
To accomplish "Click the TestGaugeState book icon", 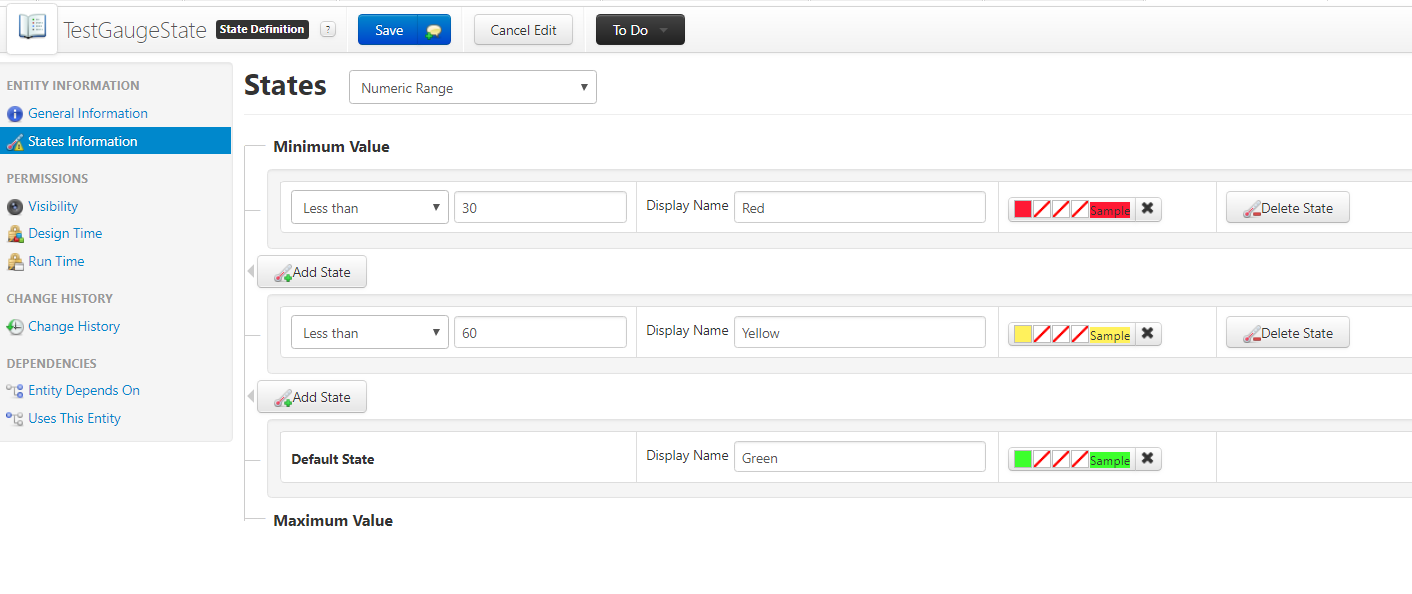I will click(x=32, y=27).
